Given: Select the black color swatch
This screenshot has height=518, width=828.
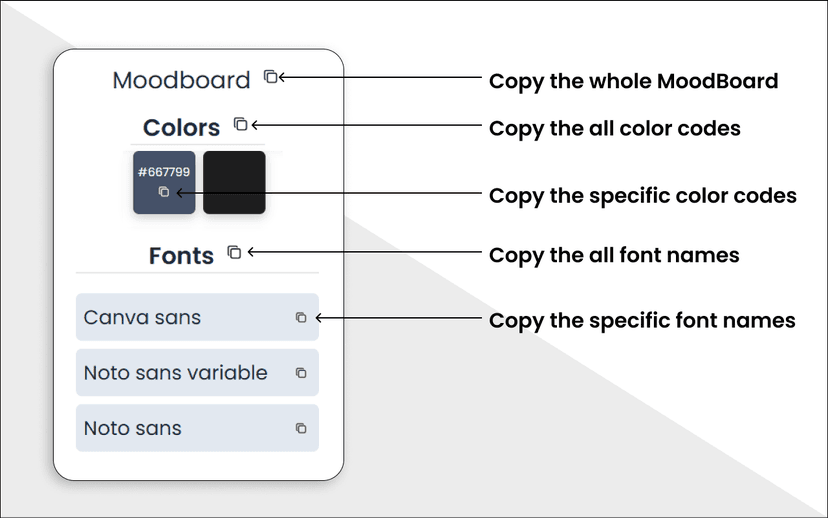Looking at the screenshot, I should coord(234,182).
